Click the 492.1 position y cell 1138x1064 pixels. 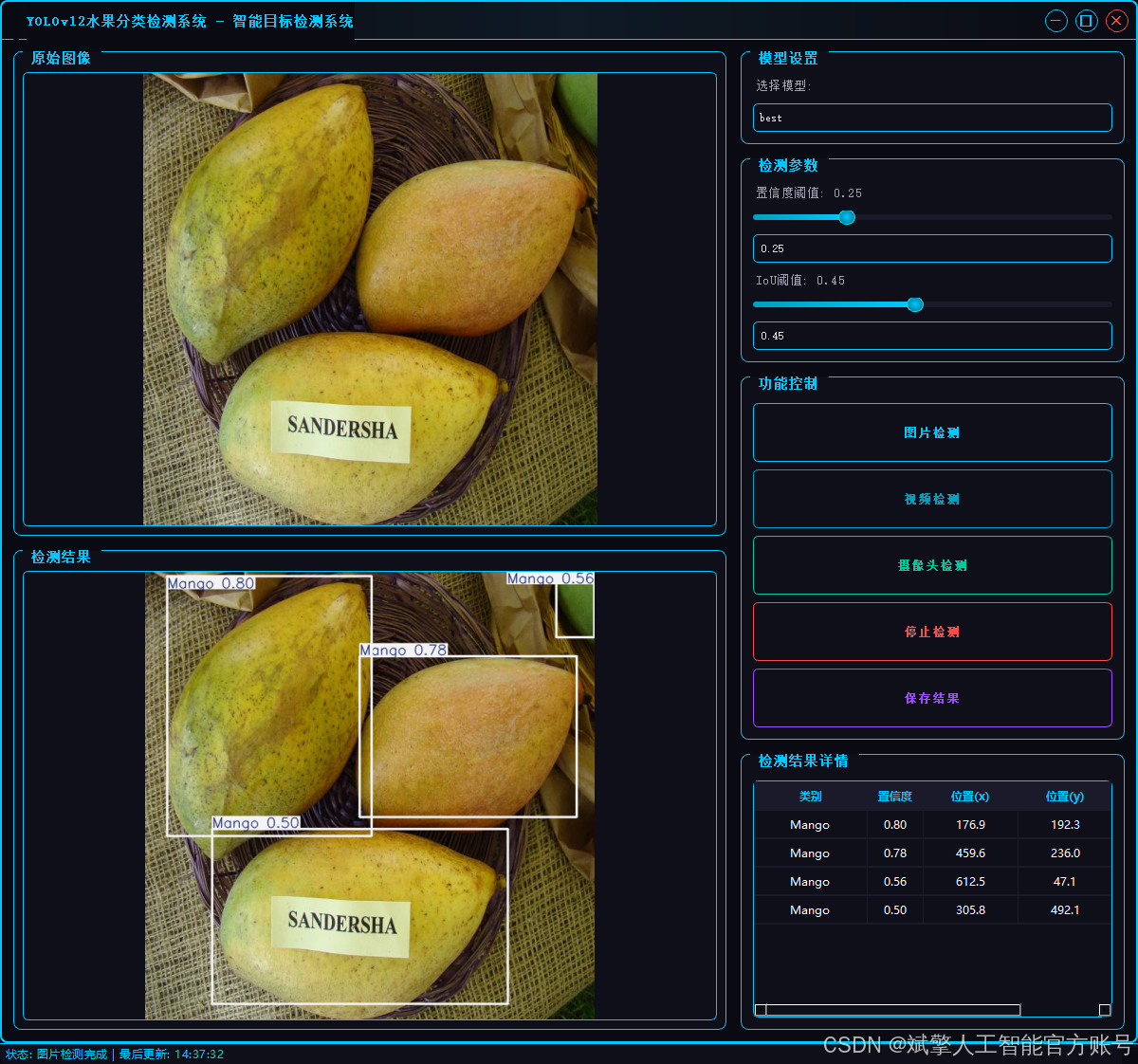[1064, 910]
